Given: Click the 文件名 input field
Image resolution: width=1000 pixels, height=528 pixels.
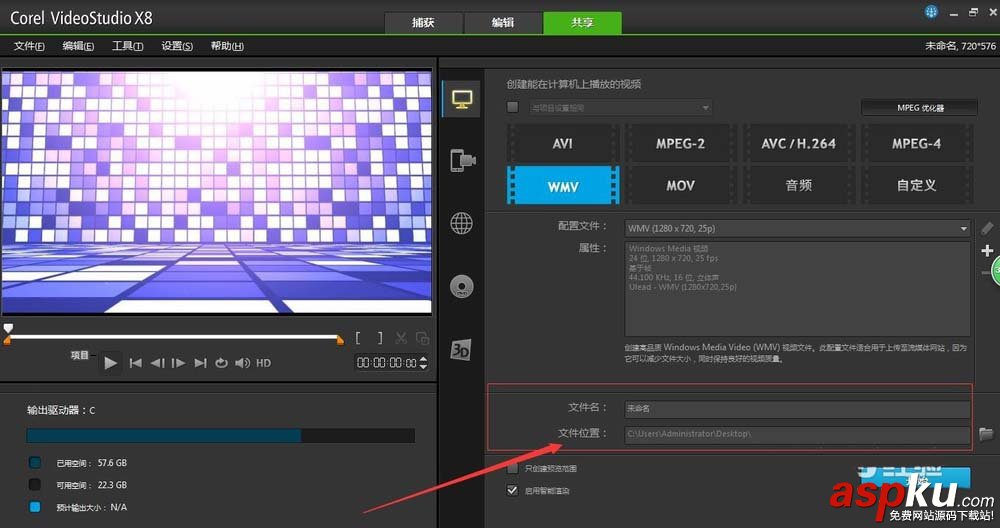Looking at the screenshot, I should [798, 408].
